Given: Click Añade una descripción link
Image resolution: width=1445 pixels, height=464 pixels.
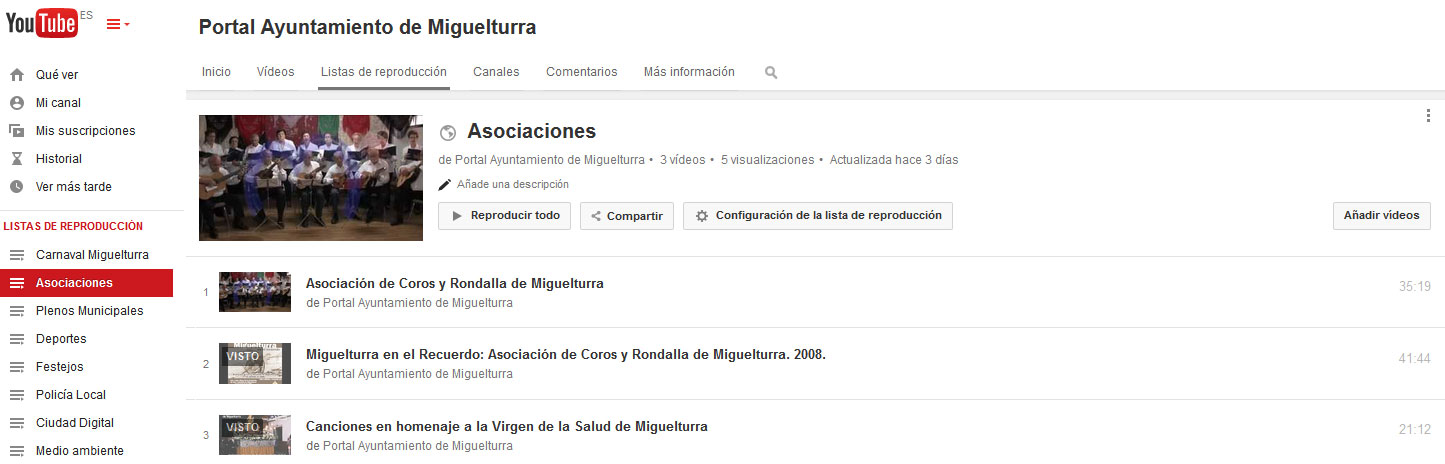Looking at the screenshot, I should click(513, 185).
